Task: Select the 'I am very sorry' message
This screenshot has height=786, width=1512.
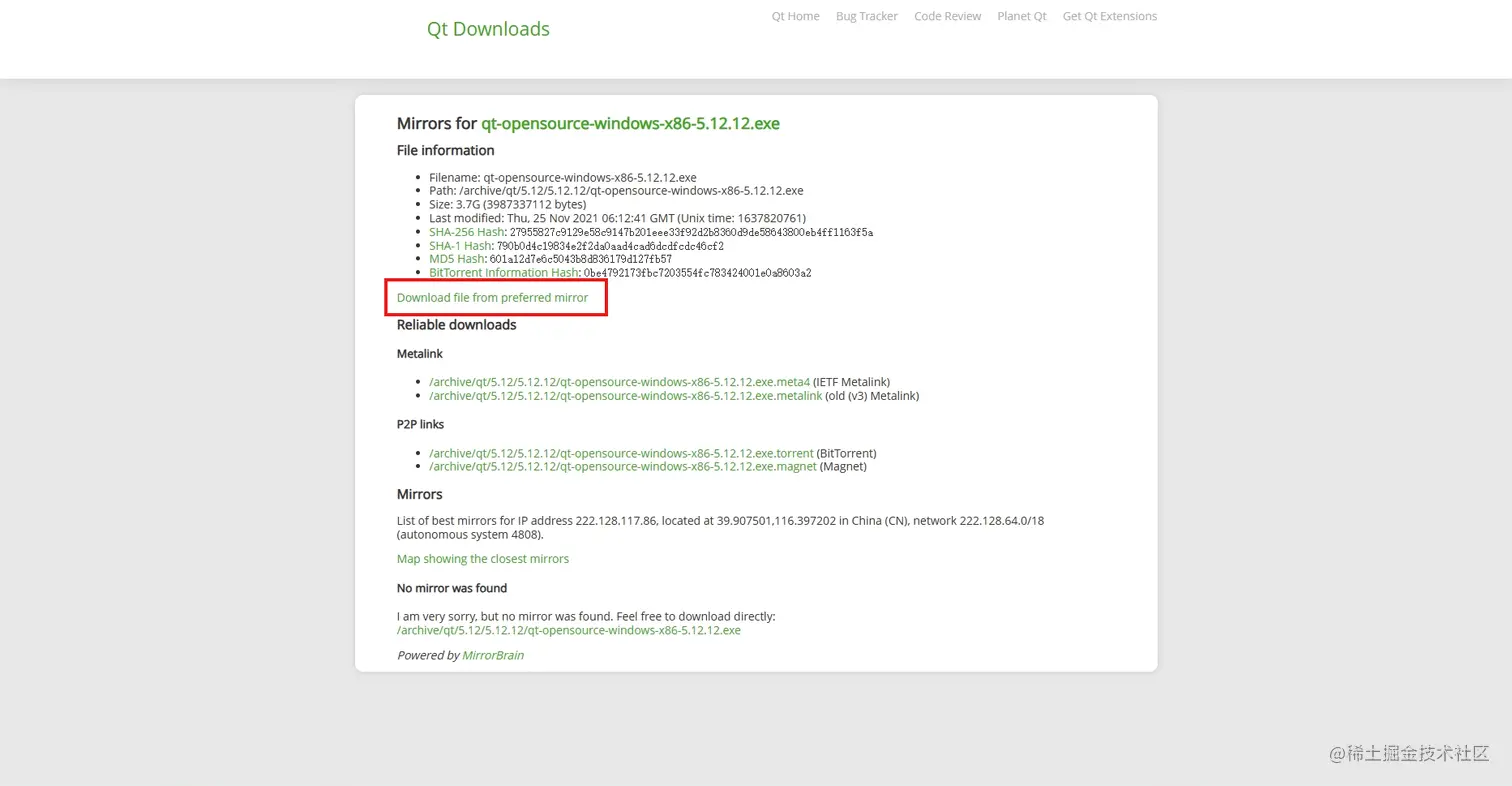Action: coord(586,617)
